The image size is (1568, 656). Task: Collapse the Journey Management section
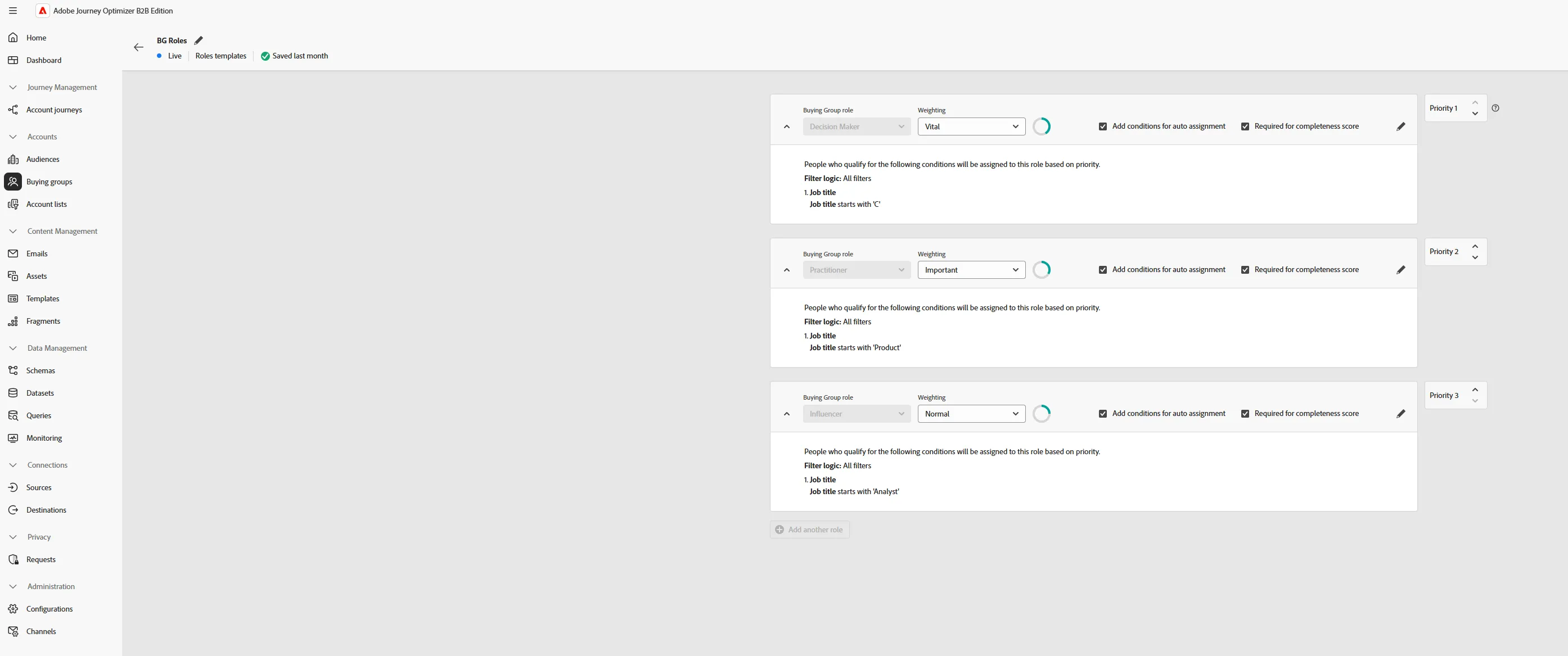click(13, 88)
